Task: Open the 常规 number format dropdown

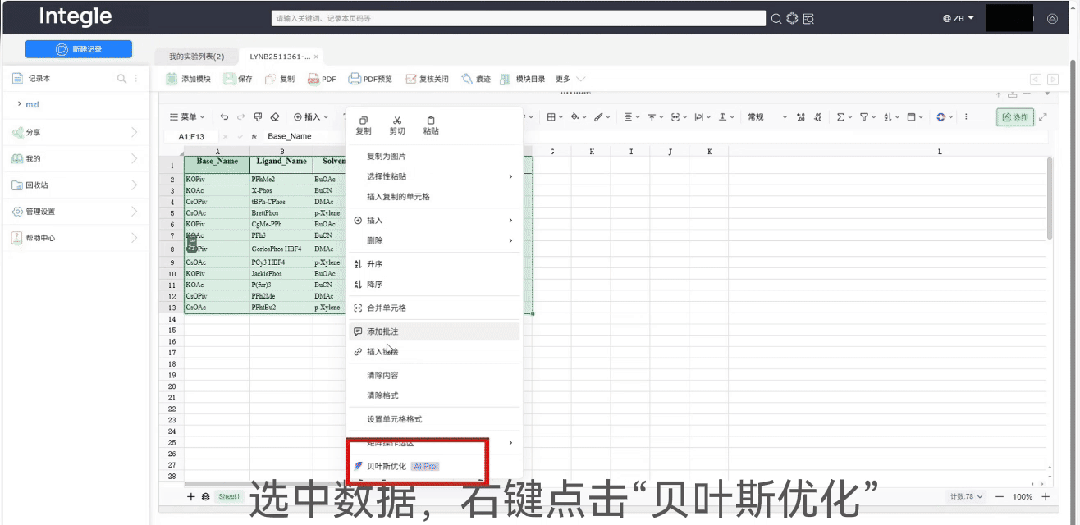Action: click(765, 117)
